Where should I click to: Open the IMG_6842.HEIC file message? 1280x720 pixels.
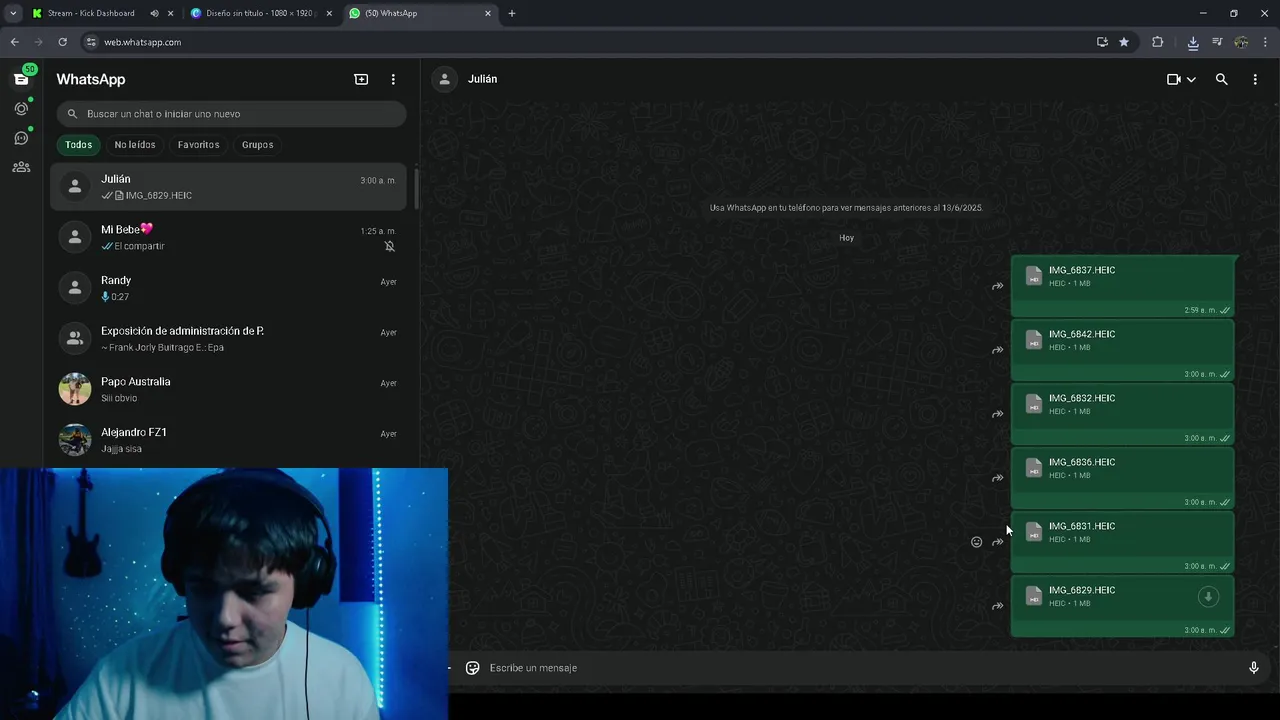(1123, 350)
